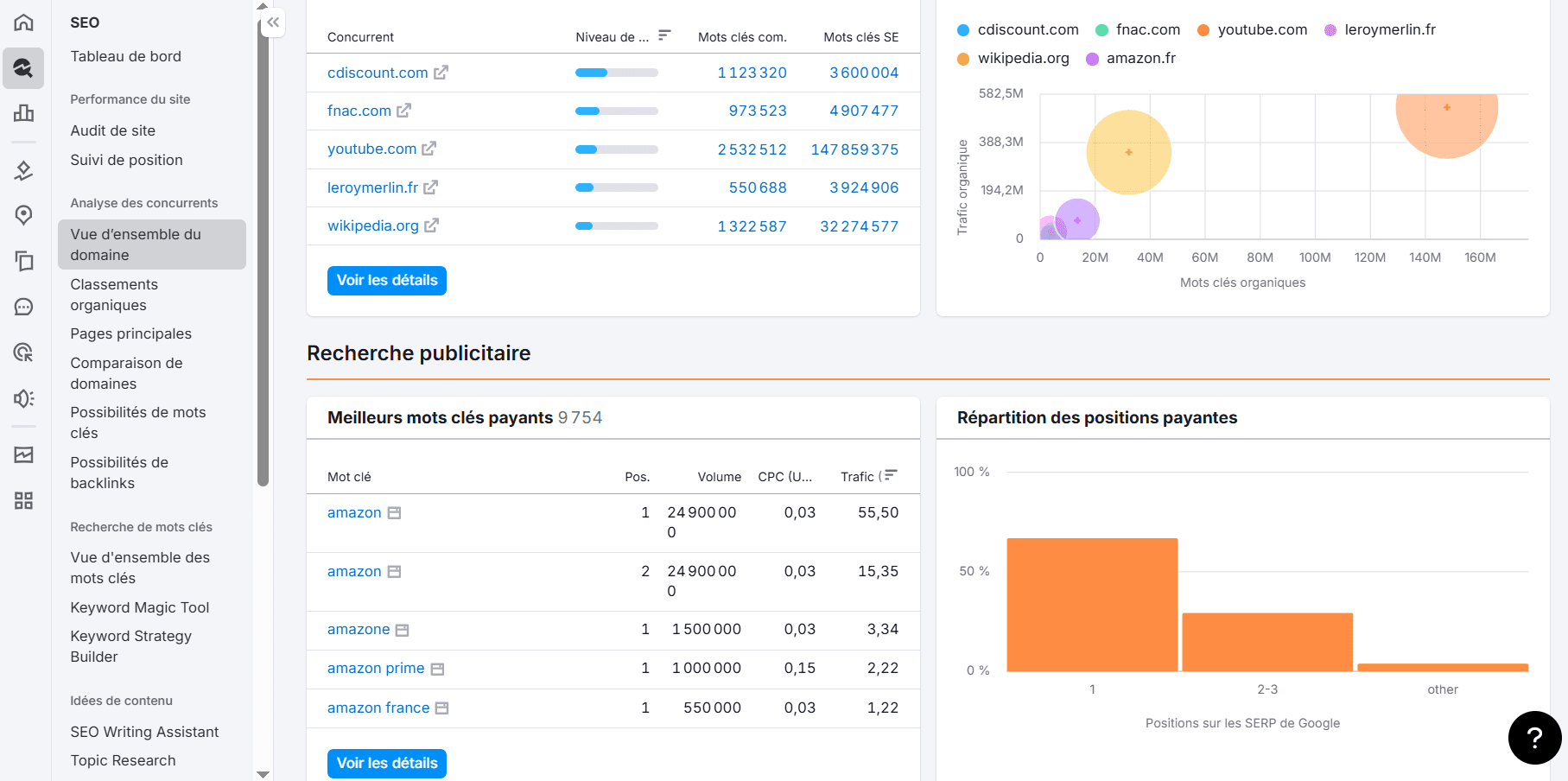
Task: Open 9754 paid keywords count
Action: [x=580, y=417]
